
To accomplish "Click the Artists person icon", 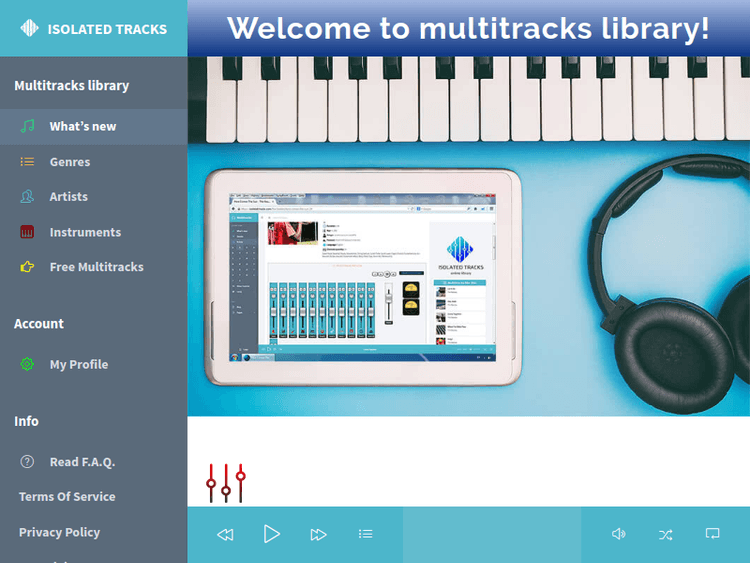I will click(28, 197).
